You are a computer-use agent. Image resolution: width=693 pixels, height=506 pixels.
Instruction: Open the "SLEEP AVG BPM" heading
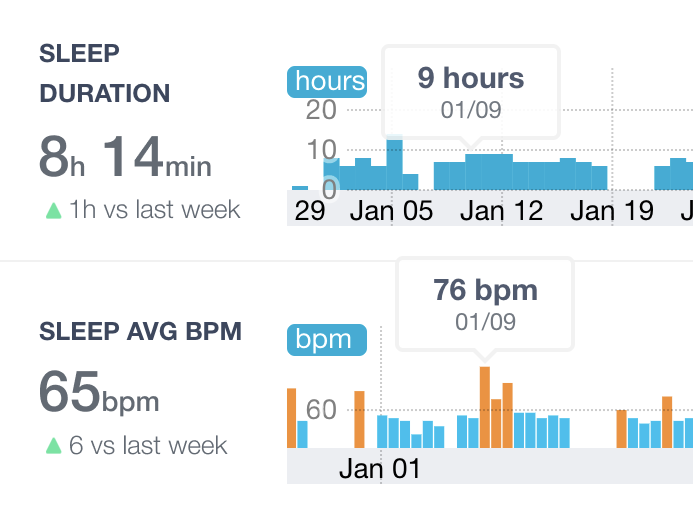point(140,331)
